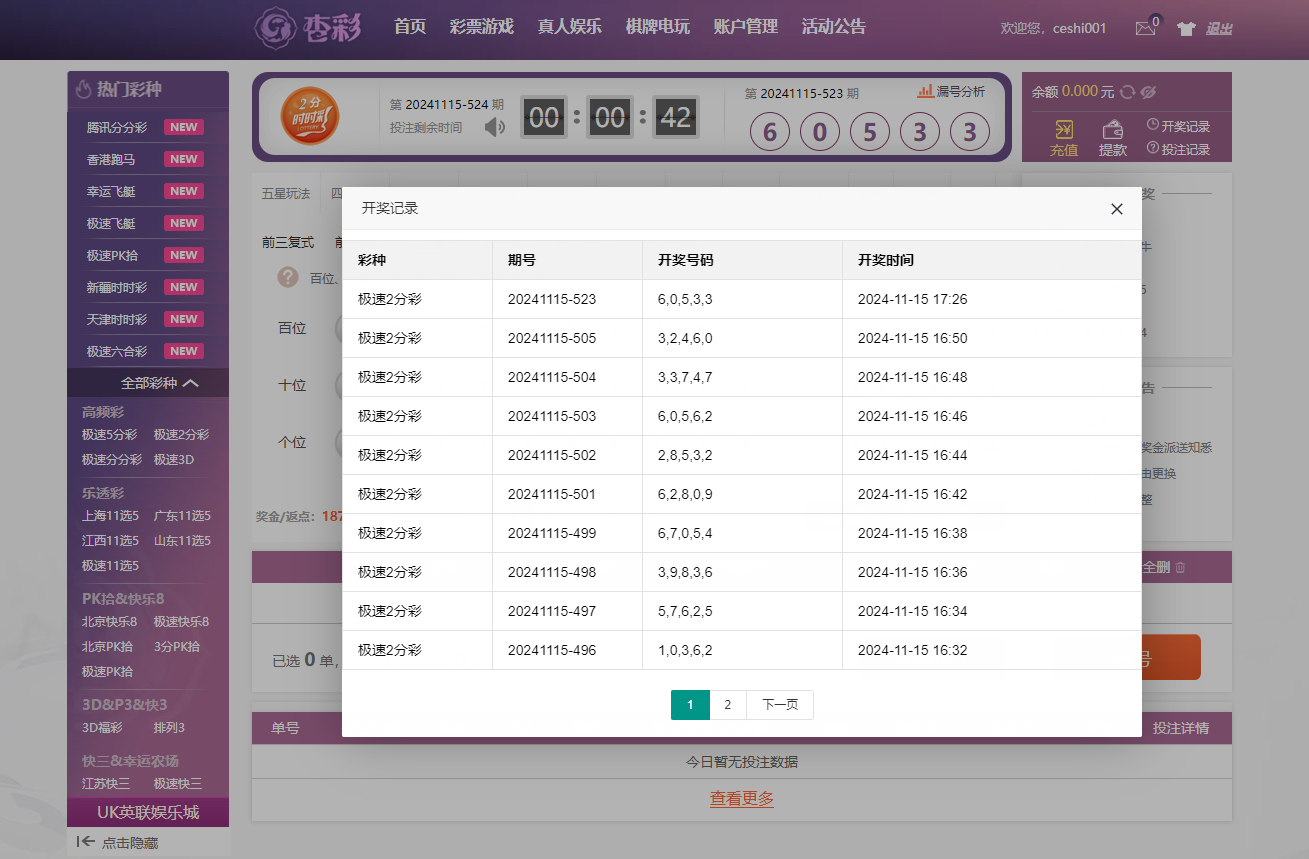Screen dimensions: 1309x859
Task: Click 下一页 next page button
Action: click(x=780, y=705)
